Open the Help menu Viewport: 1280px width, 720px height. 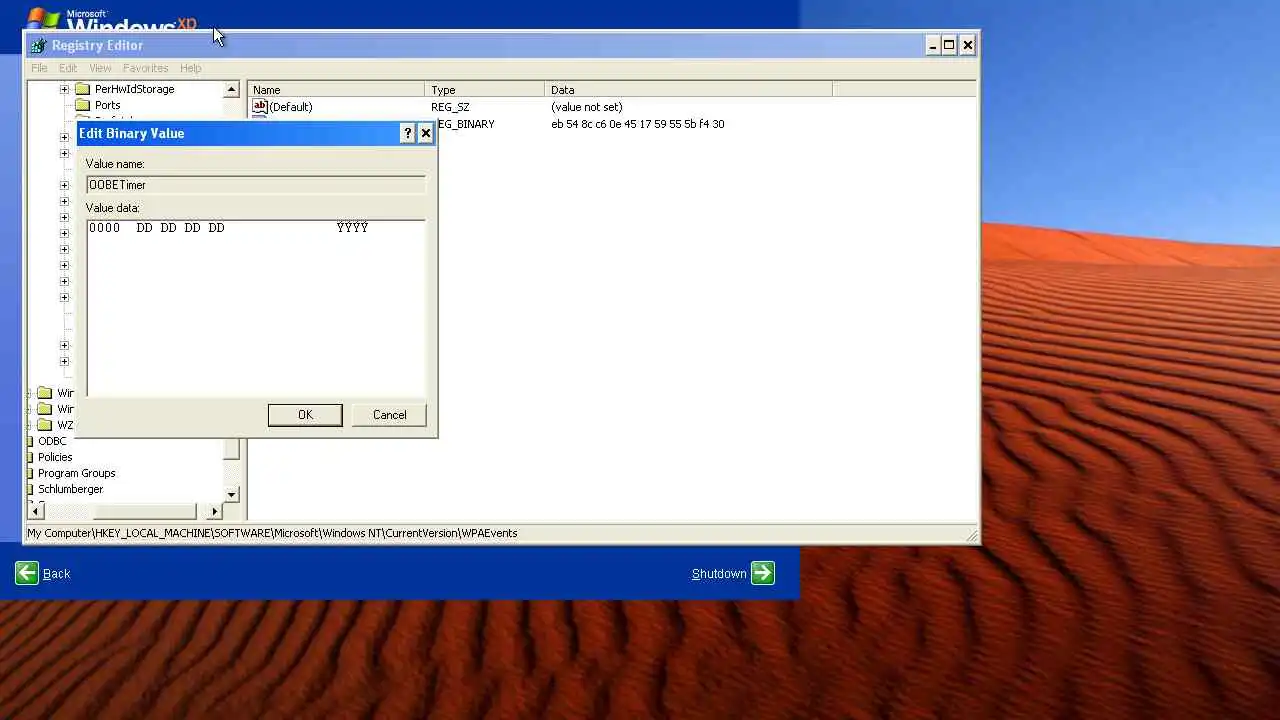point(190,68)
